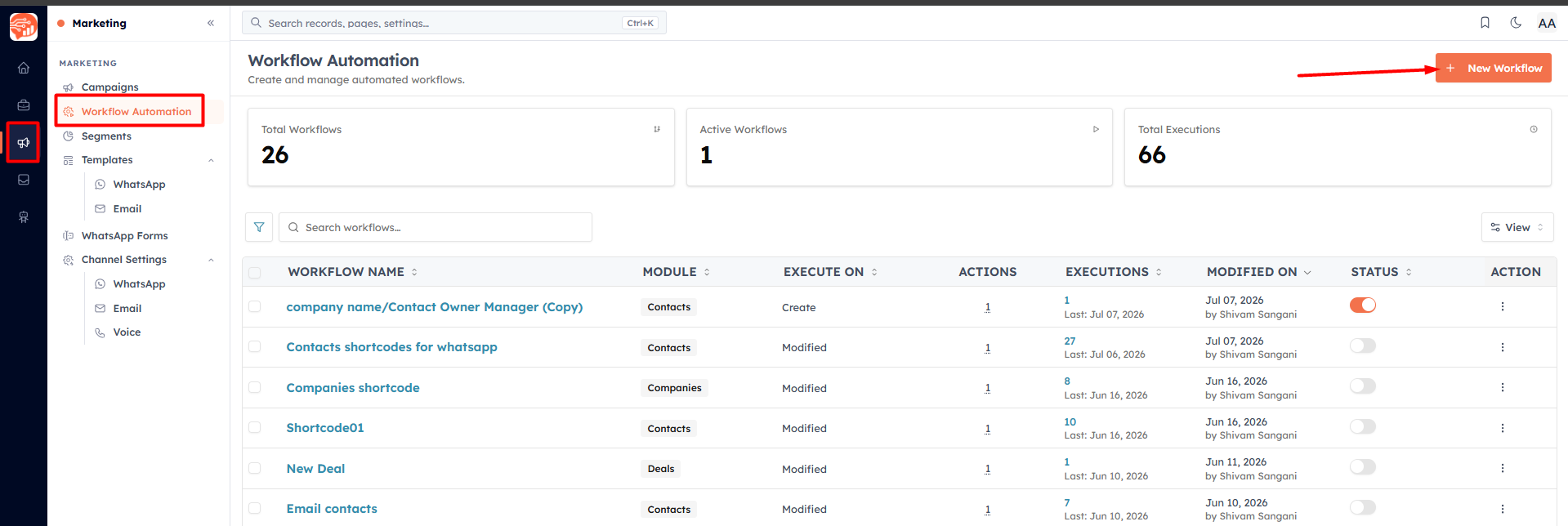Click the Companies module badge
This screenshot has width=1568, height=526.
[x=674, y=388]
